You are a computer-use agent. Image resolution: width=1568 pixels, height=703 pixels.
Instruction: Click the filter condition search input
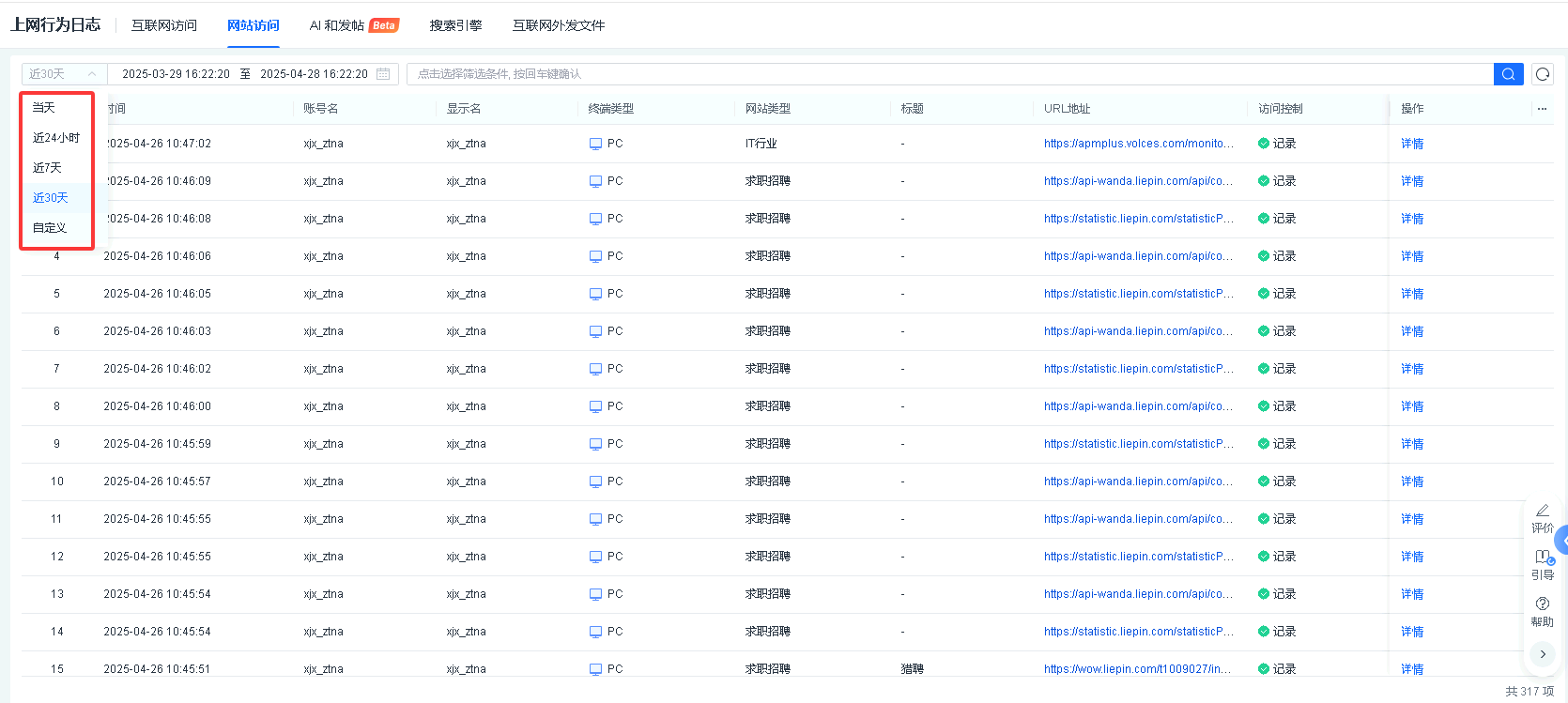[948, 74]
